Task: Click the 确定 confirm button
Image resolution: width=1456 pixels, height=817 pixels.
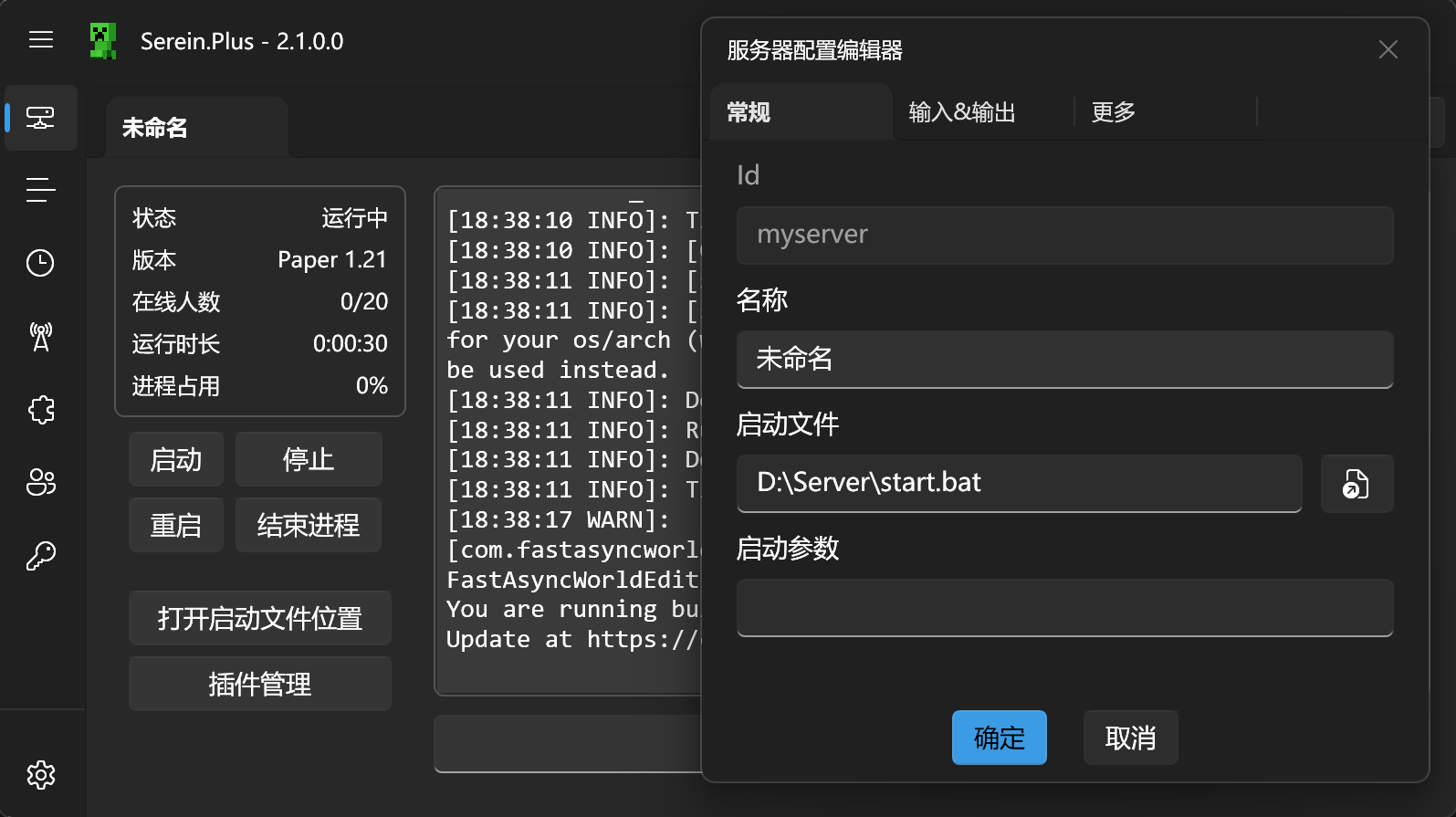Action: (x=1000, y=738)
